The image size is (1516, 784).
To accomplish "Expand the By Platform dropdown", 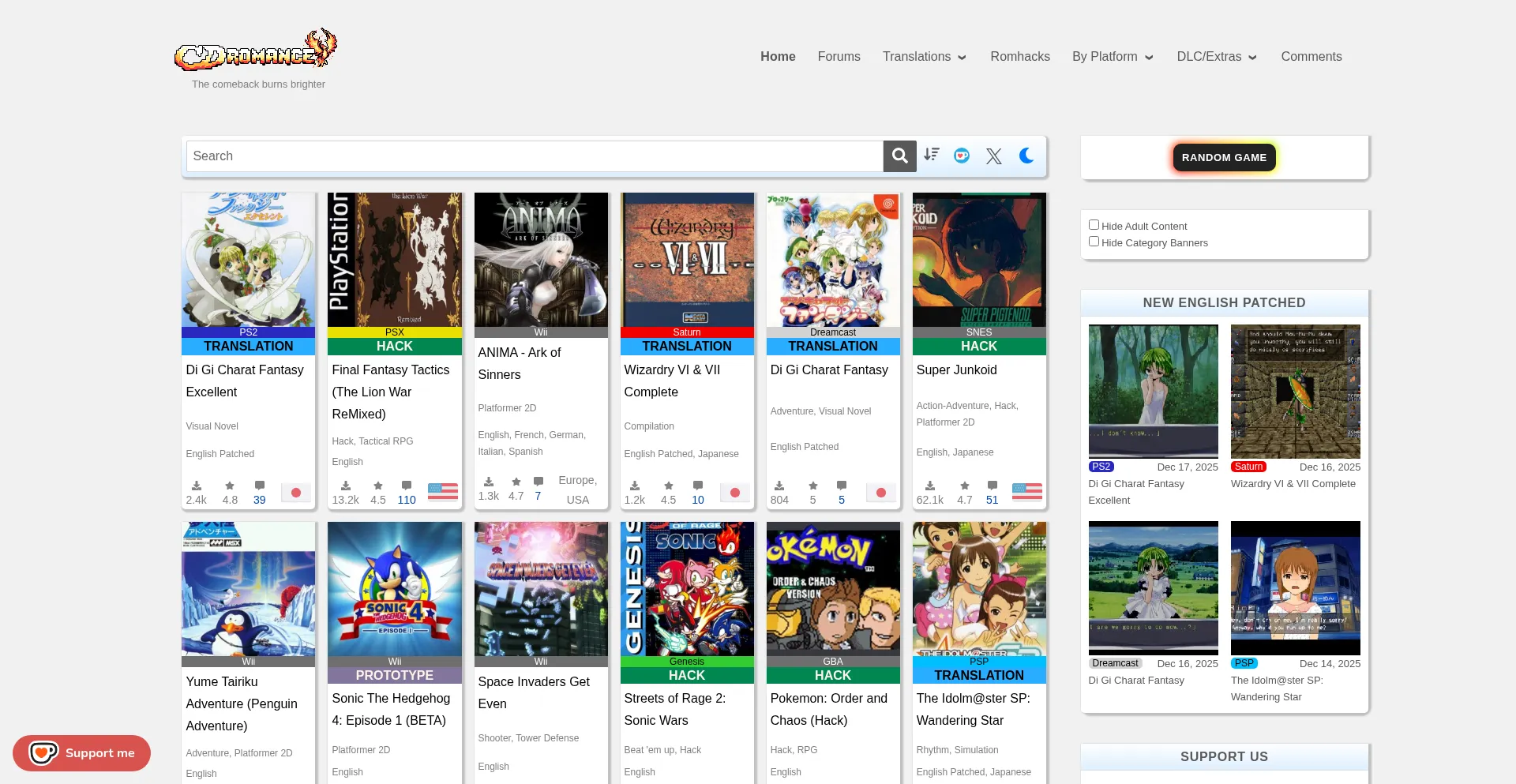I will click(1112, 57).
